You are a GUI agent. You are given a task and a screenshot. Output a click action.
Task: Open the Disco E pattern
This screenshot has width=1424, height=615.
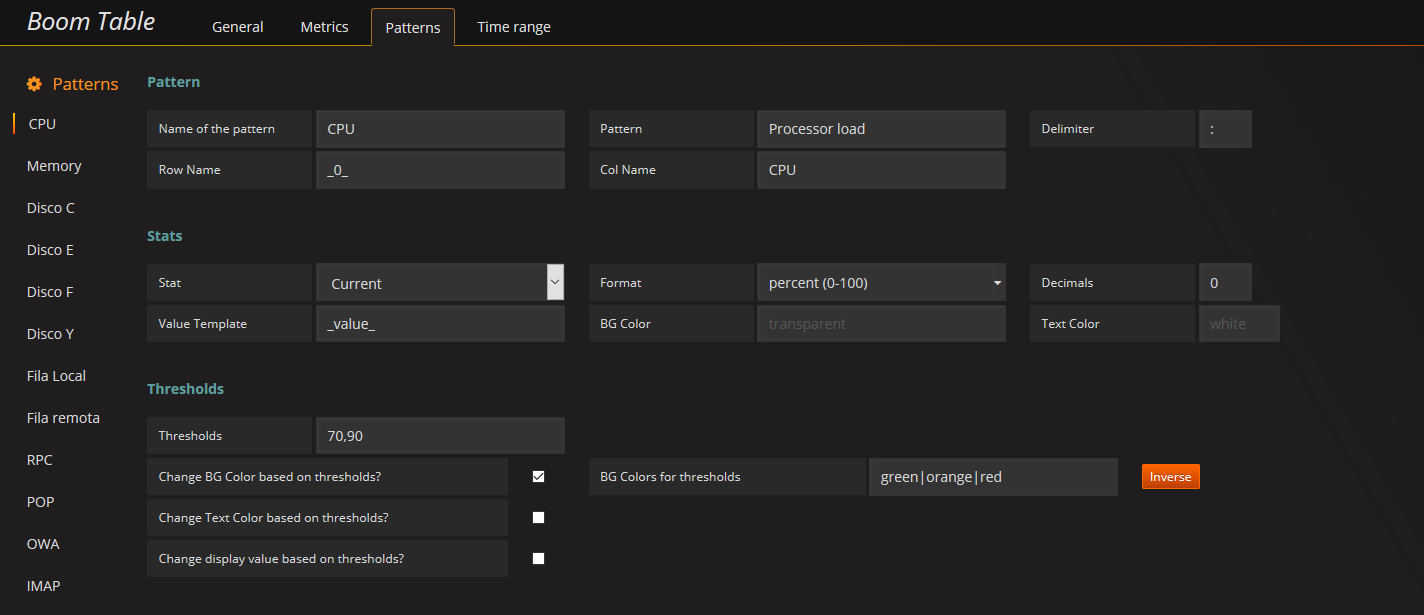point(50,250)
